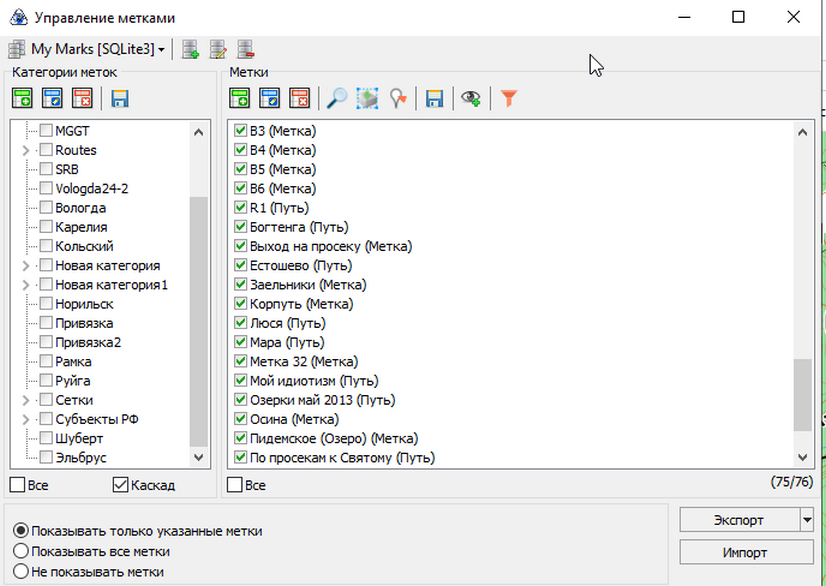Click the orange filter marks icon
Screen dimensions: 826x586
[x=509, y=98]
